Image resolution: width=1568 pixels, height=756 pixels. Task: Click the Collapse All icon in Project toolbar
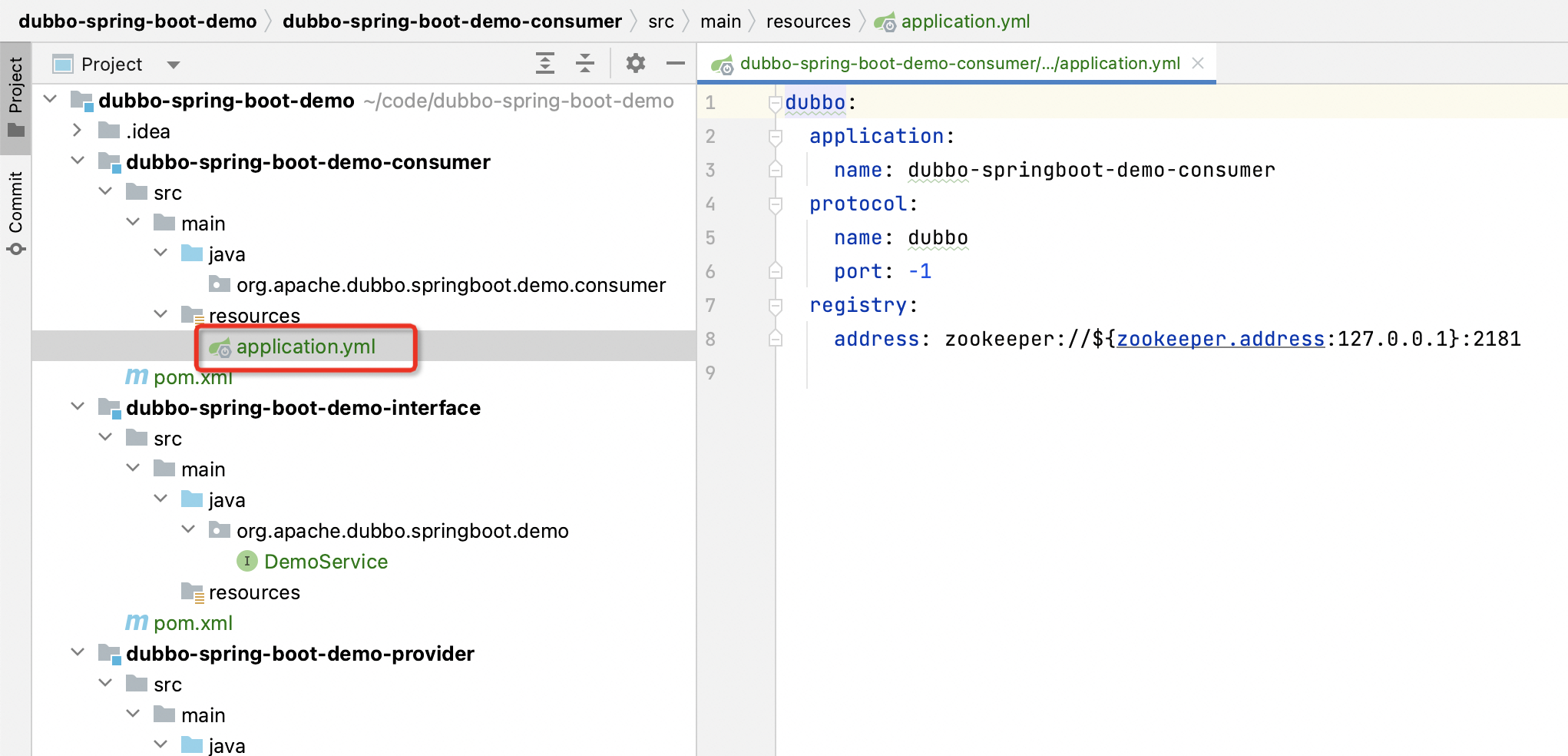pyautogui.click(x=585, y=64)
